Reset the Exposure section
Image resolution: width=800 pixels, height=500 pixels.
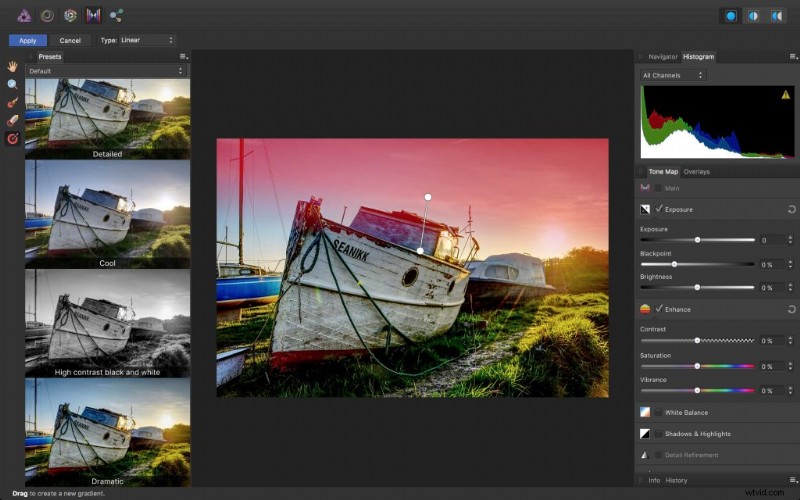791,209
